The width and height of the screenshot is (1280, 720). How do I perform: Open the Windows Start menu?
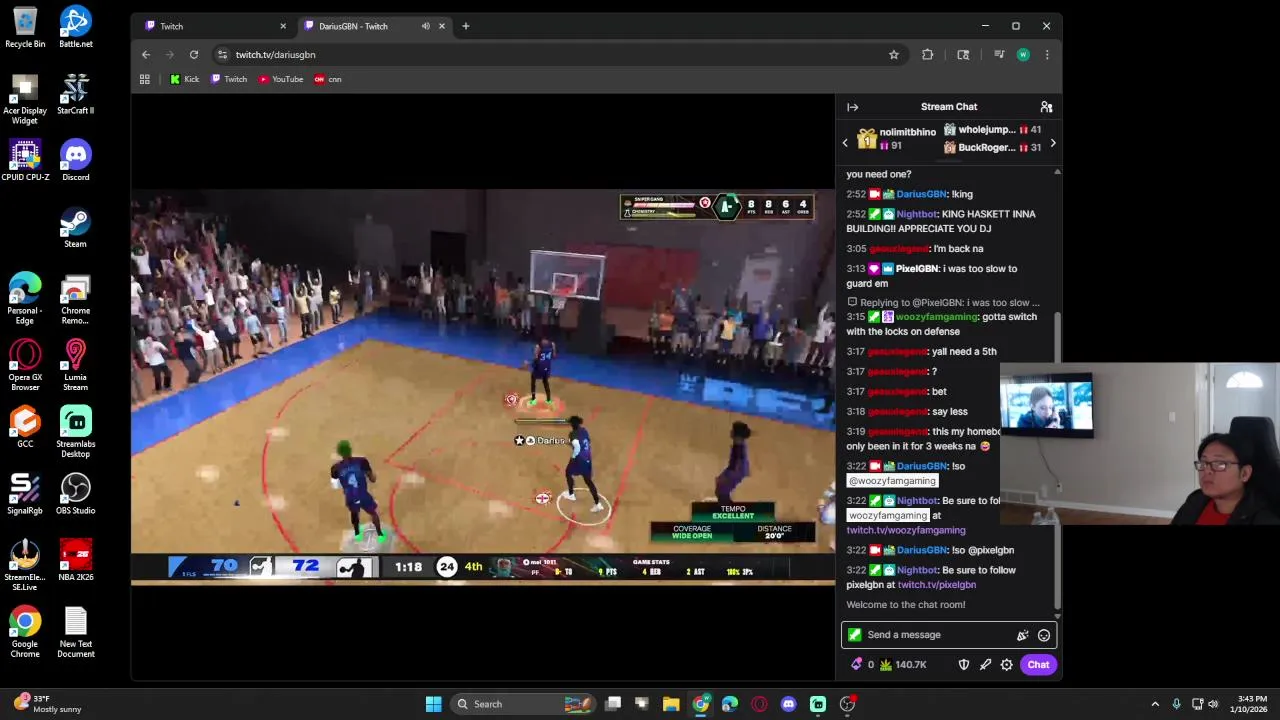(433, 704)
